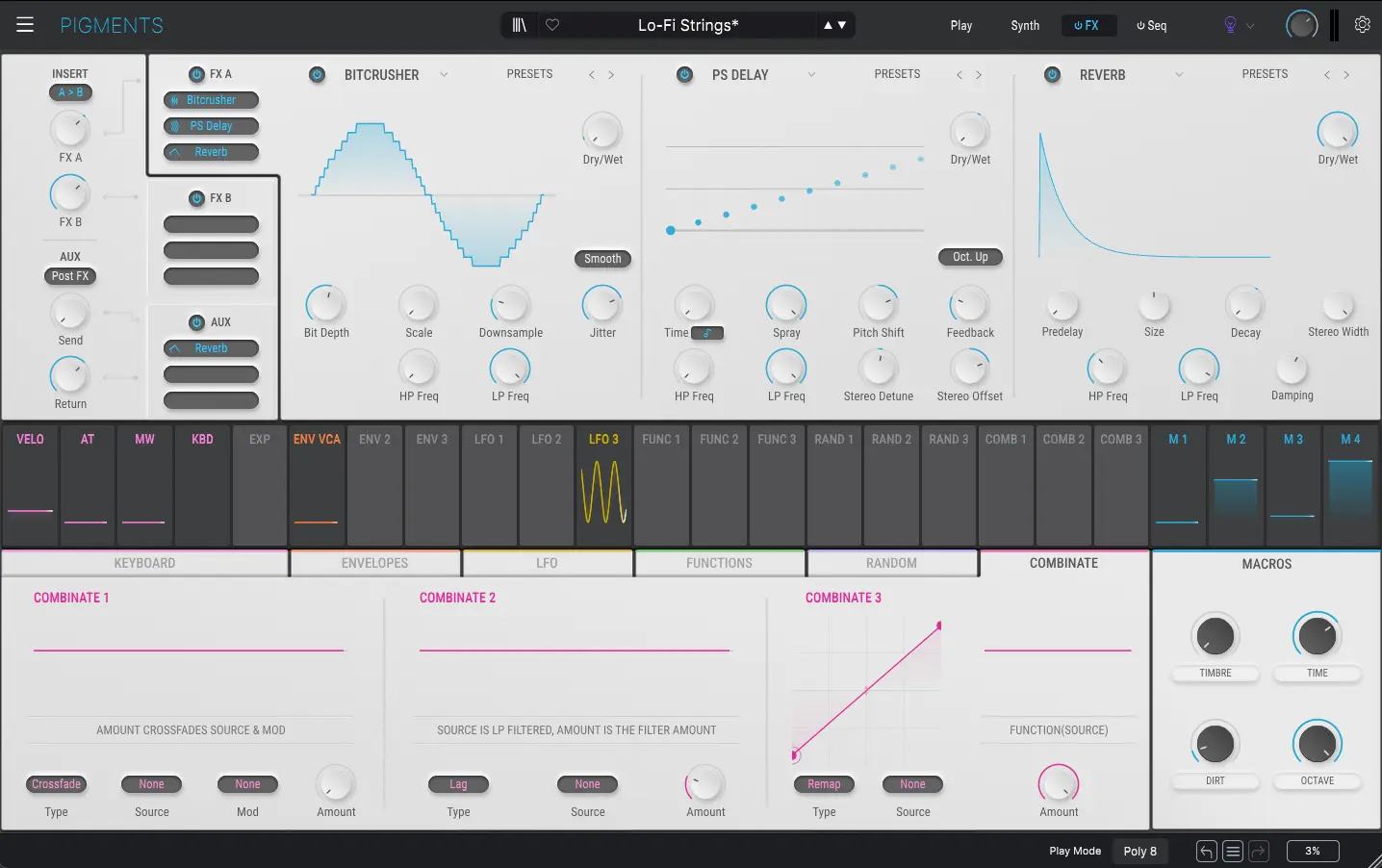Open the Poly 8 play mode dropdown
Viewport: 1382px width, 868px height.
click(x=1139, y=851)
